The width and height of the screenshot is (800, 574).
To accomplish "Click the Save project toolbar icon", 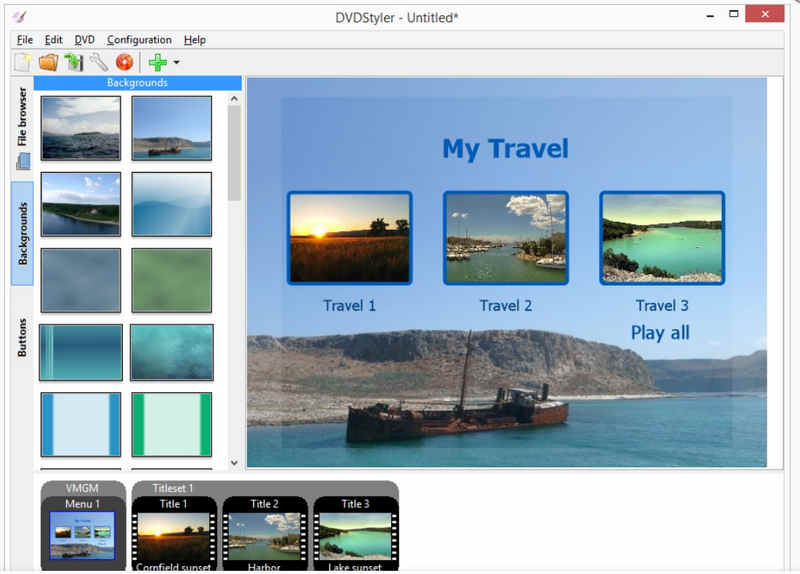I will [x=74, y=62].
